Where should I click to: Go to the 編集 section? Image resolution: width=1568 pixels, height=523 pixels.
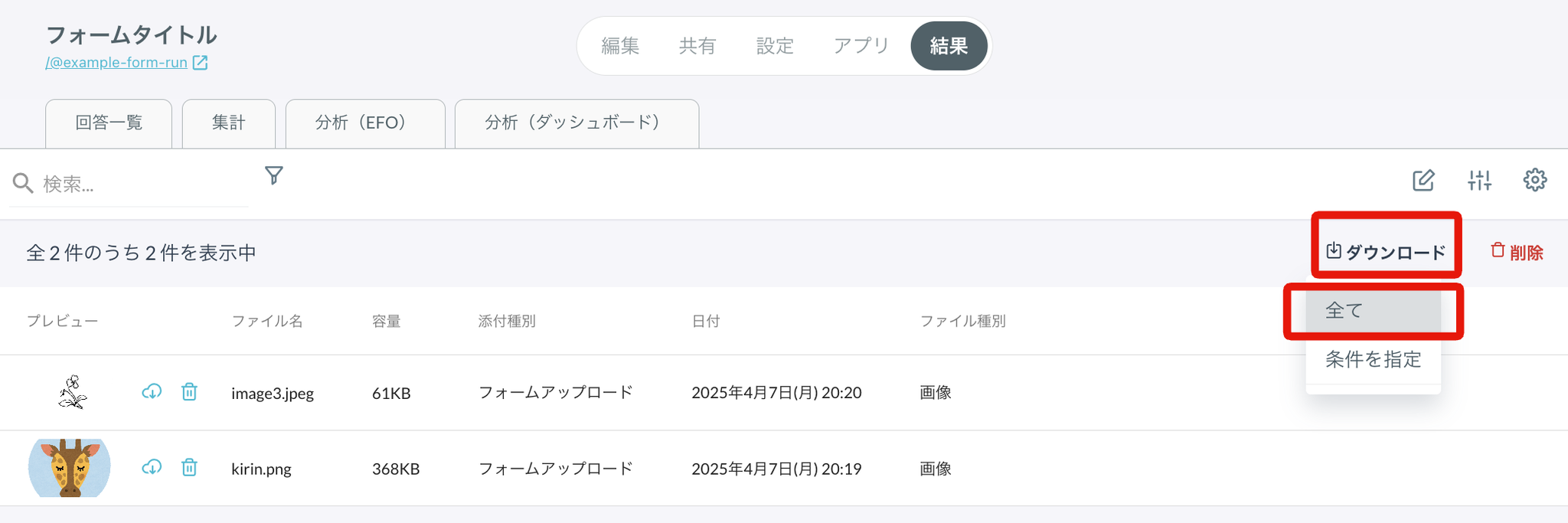[620, 46]
